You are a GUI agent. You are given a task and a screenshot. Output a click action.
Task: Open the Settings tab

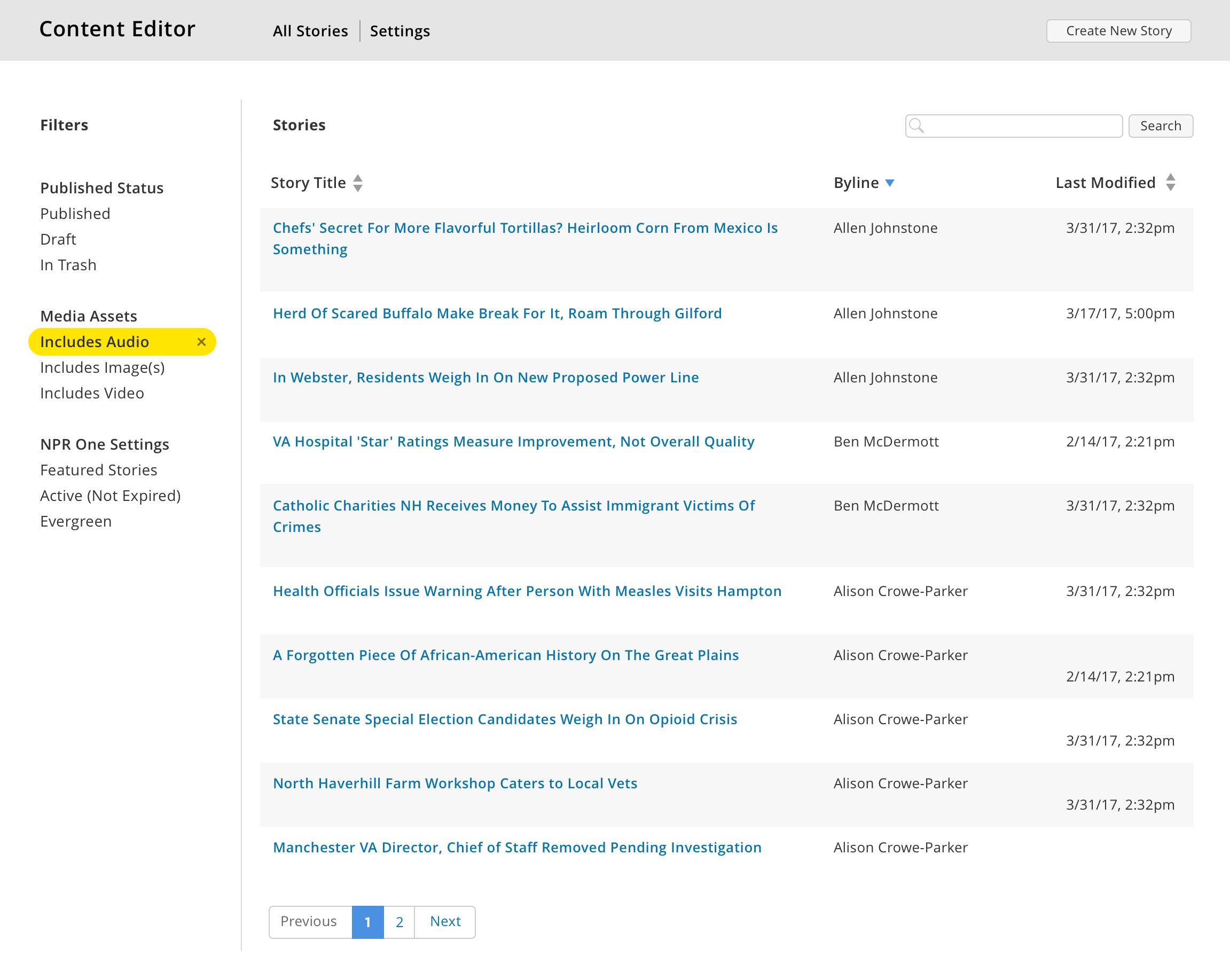click(399, 31)
